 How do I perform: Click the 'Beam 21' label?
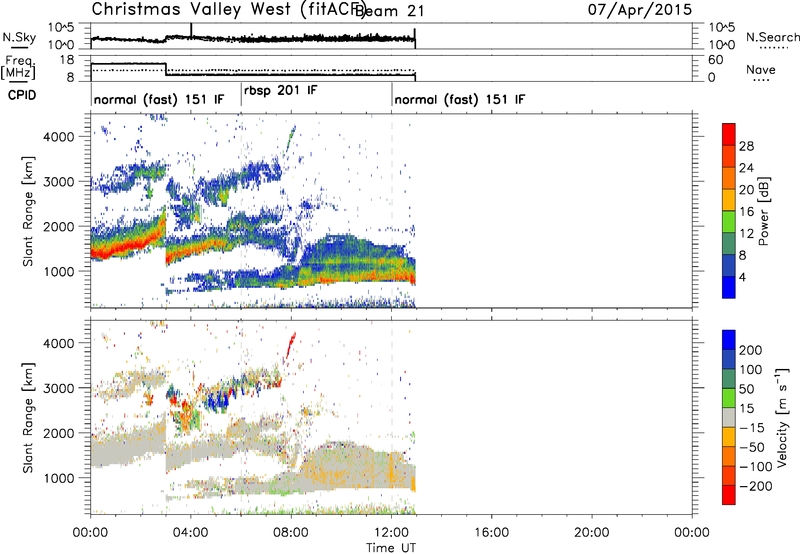point(389,11)
